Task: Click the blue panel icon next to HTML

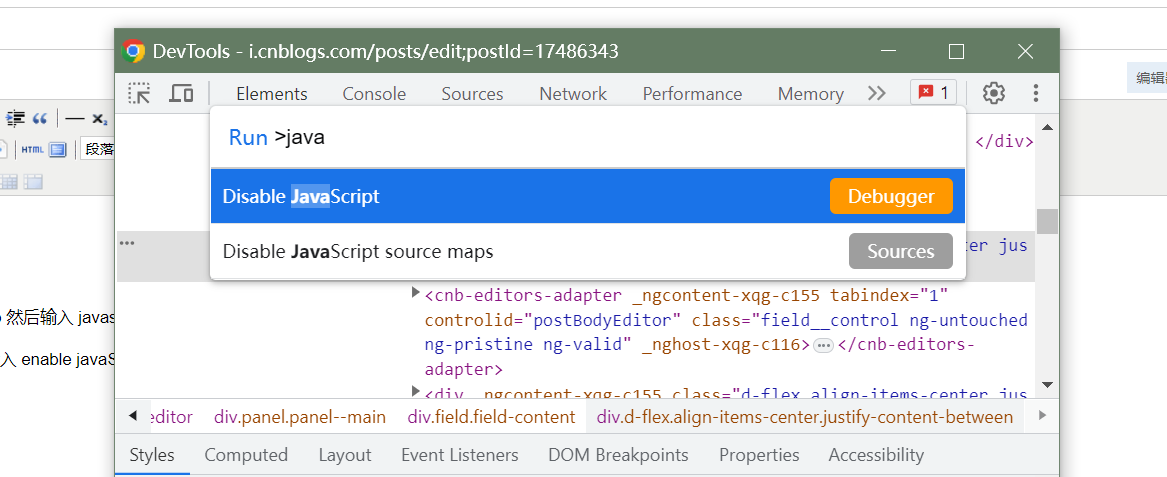Action: (58, 150)
